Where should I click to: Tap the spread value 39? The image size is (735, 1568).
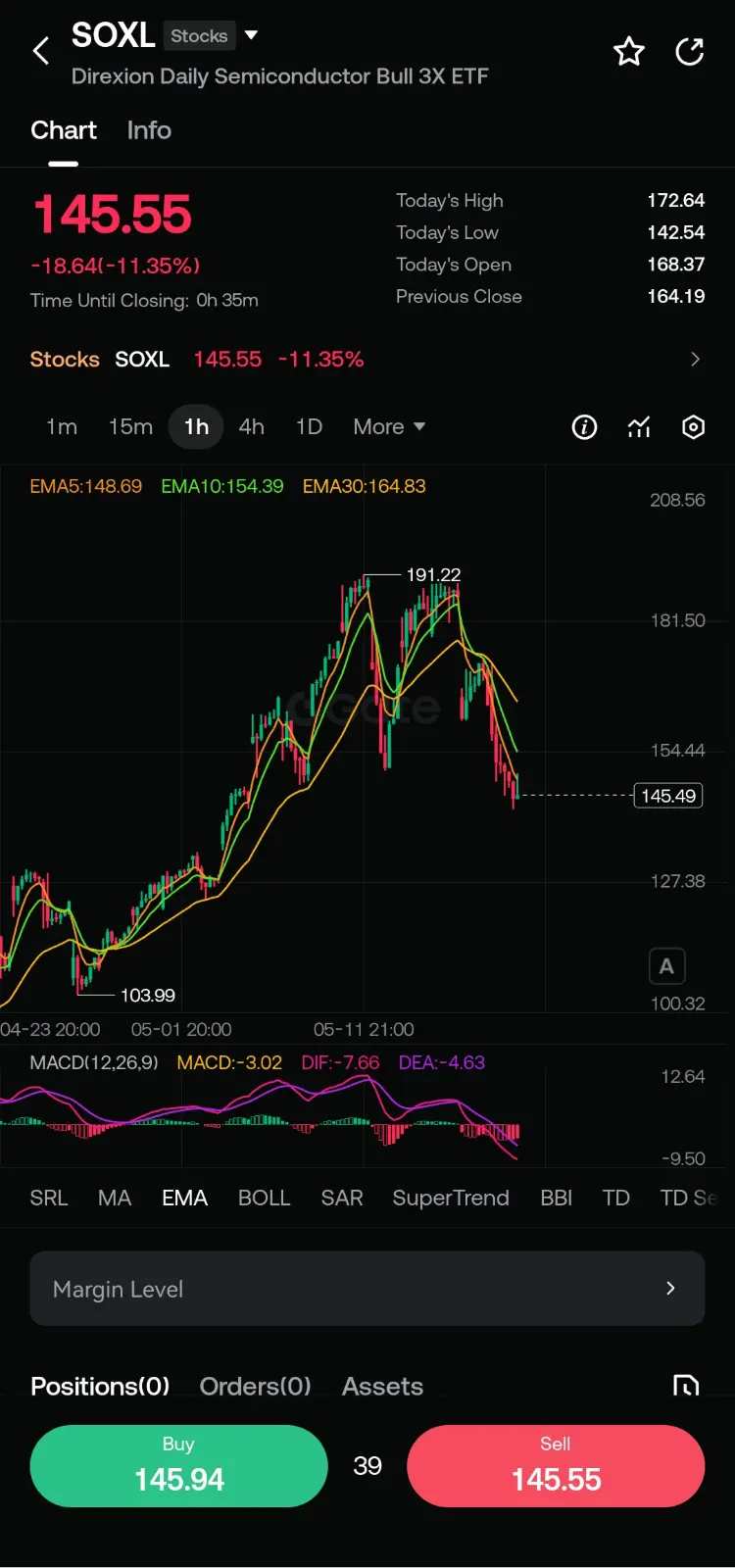coord(367,1466)
